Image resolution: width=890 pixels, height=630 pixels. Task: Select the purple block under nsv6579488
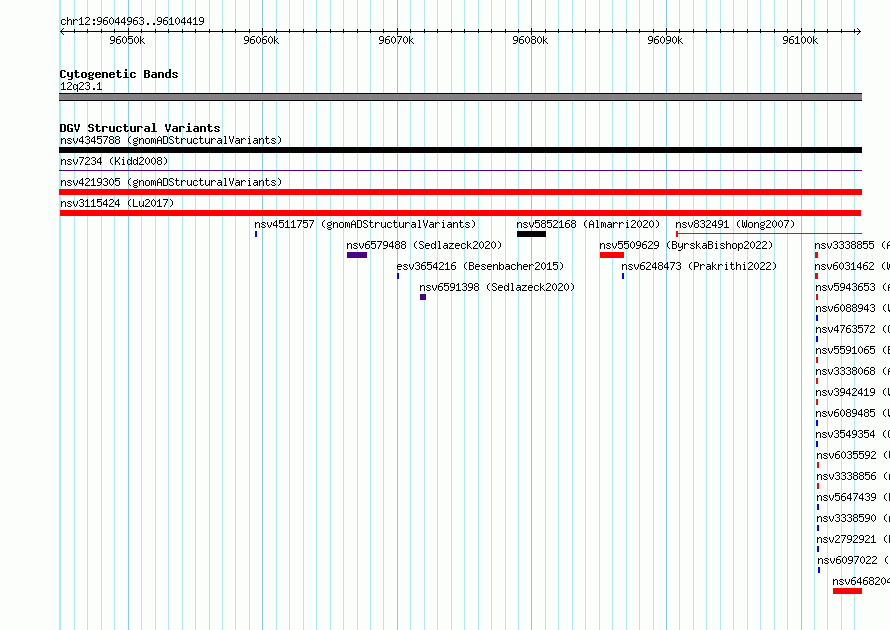tap(357, 255)
